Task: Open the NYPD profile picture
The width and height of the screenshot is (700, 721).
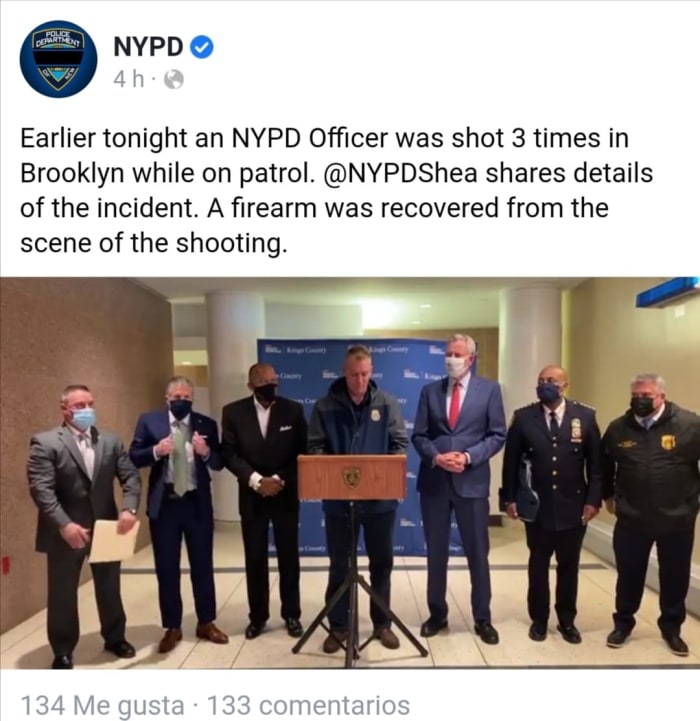Action: (x=58, y=59)
